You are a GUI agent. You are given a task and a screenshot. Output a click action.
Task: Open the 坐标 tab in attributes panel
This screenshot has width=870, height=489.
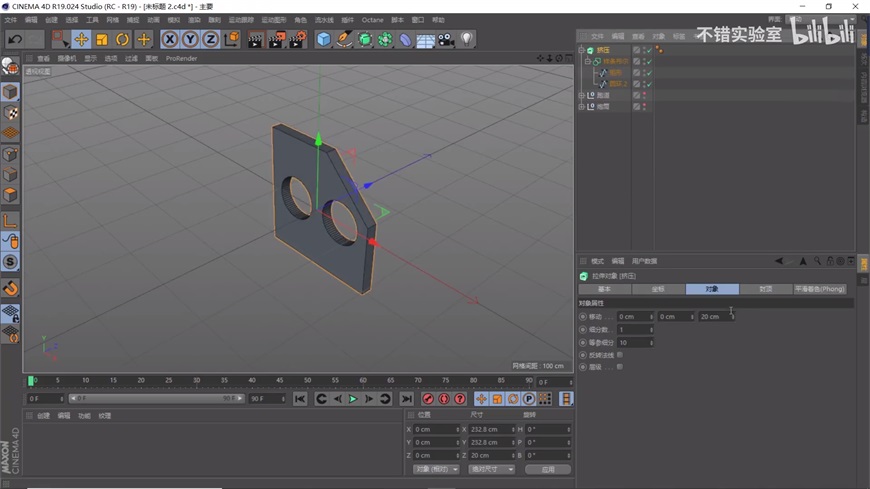(x=658, y=289)
